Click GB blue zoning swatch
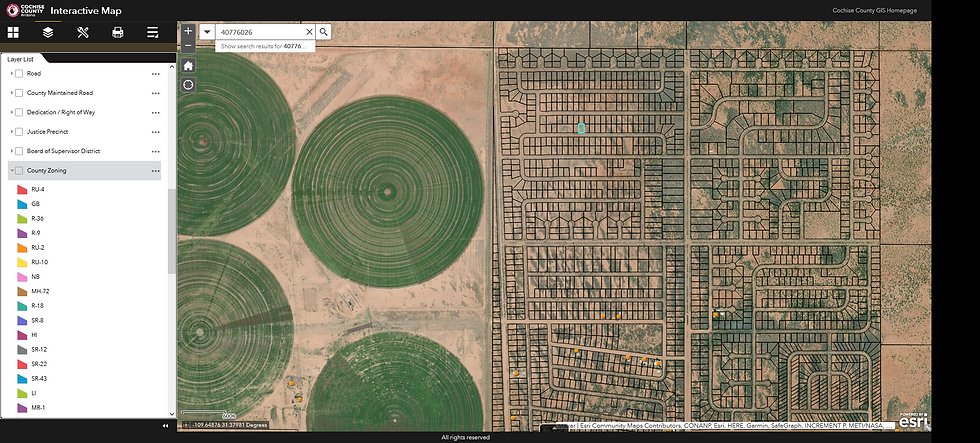This screenshot has width=980, height=443. tap(22, 204)
